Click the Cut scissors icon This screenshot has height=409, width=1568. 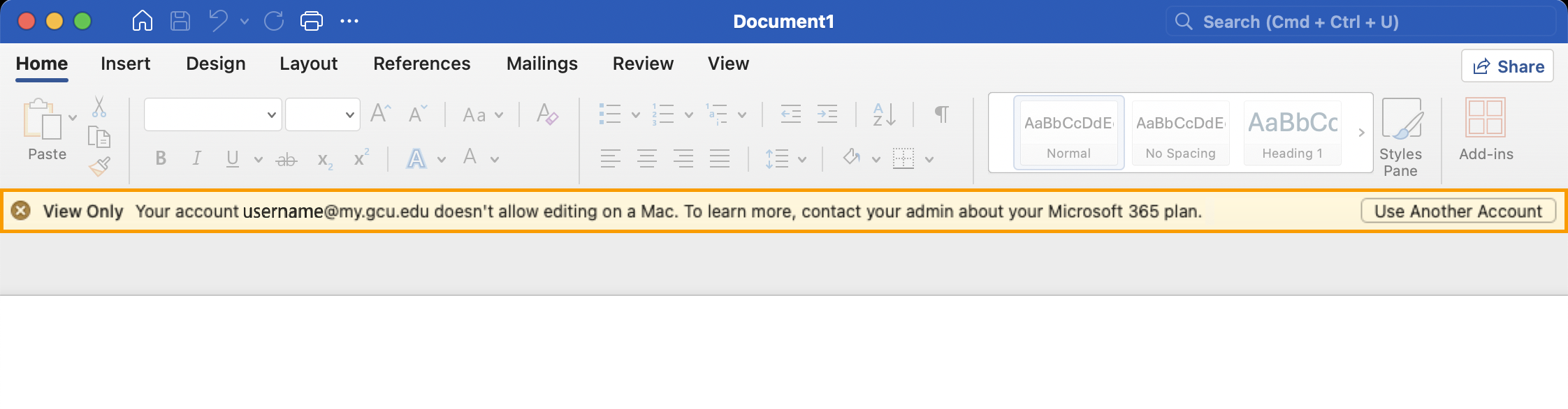pyautogui.click(x=99, y=107)
